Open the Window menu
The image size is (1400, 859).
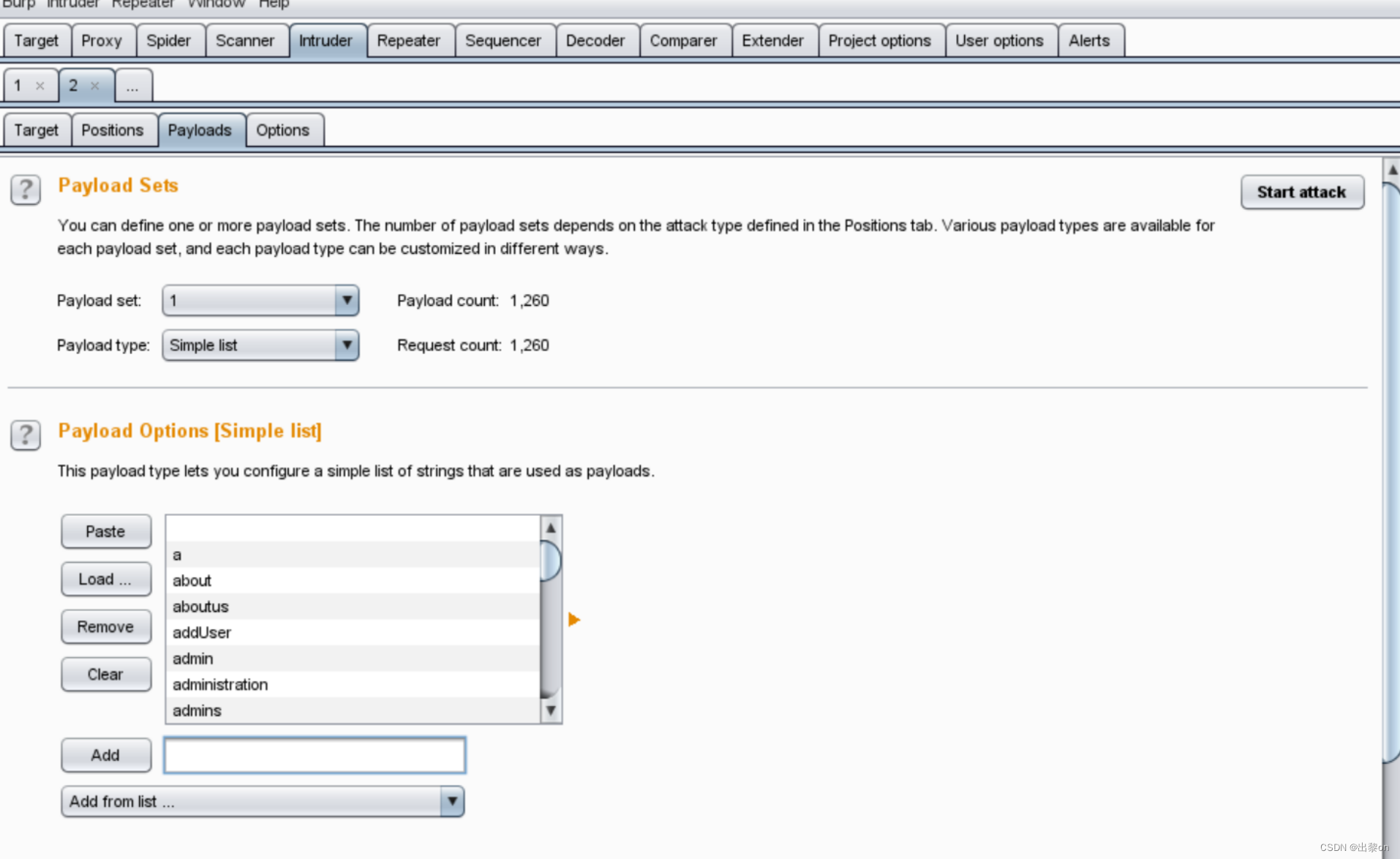(x=217, y=4)
